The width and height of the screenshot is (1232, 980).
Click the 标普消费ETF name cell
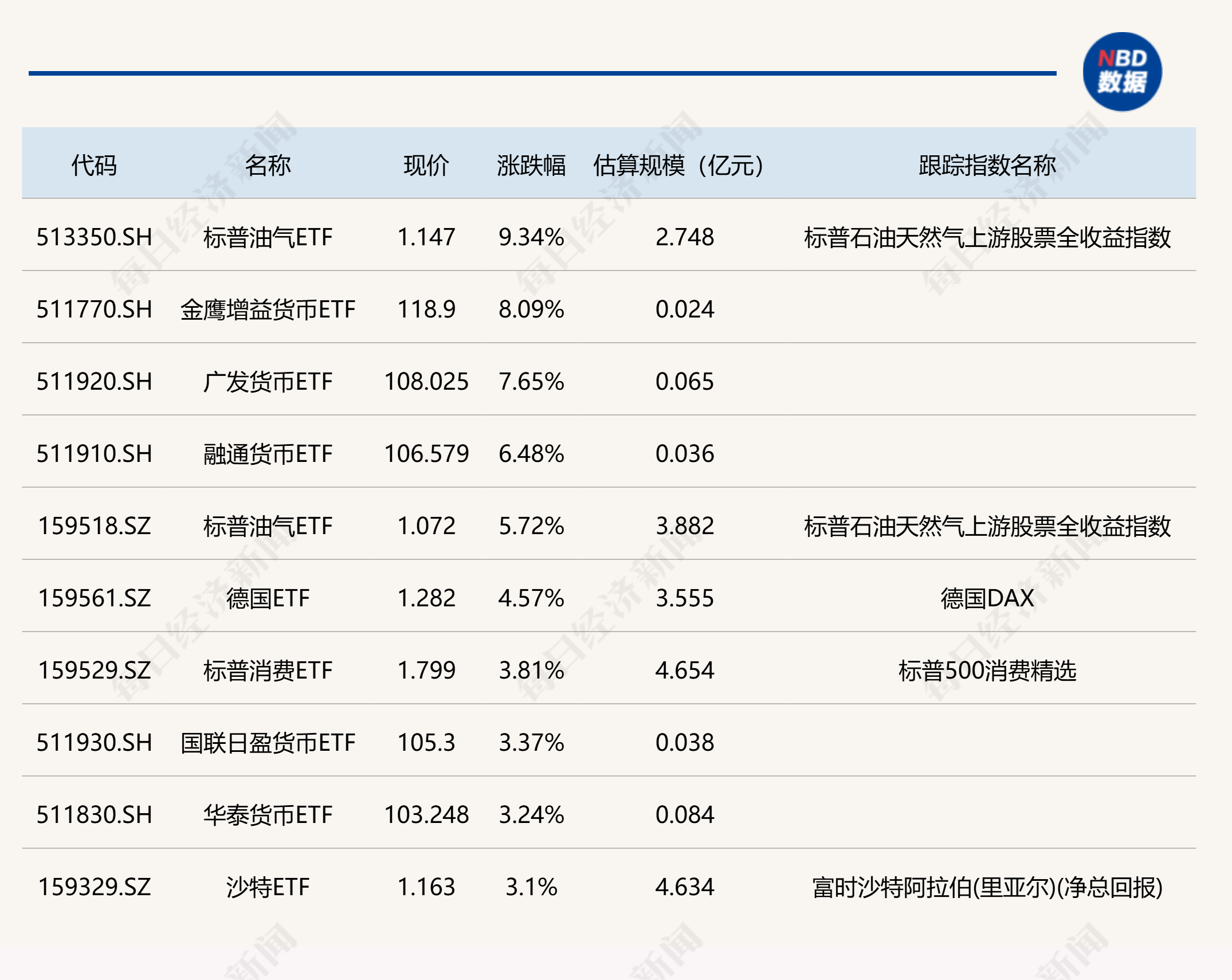[x=268, y=671]
